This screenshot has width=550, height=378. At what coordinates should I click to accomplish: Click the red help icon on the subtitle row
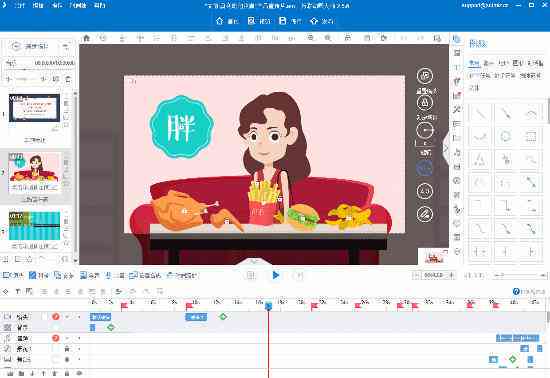tap(55, 338)
